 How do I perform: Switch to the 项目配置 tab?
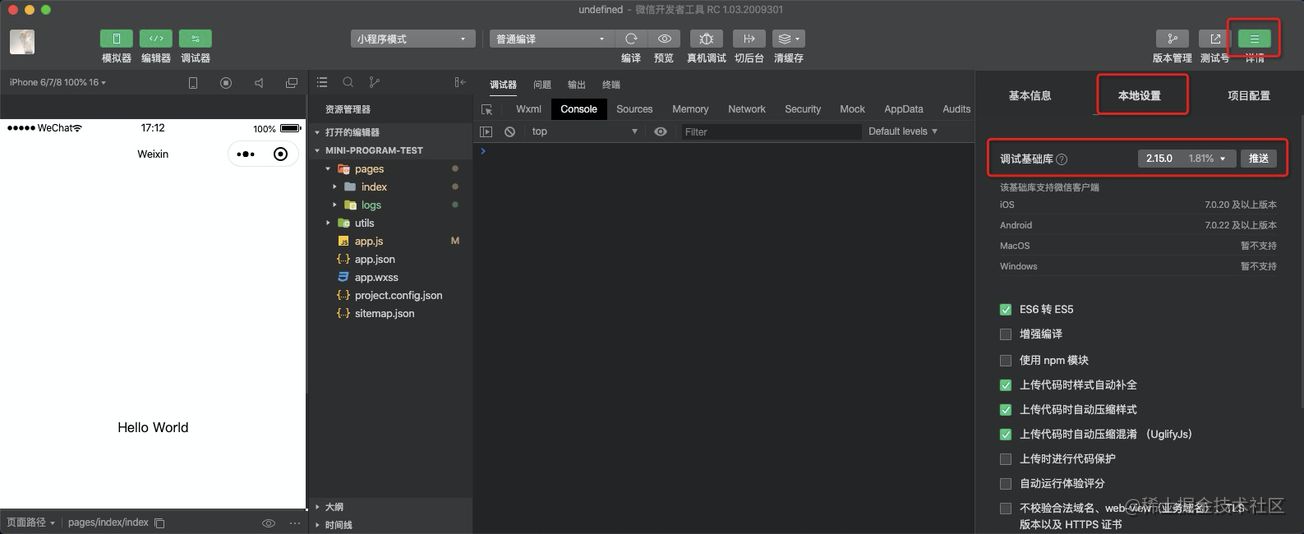point(1248,96)
